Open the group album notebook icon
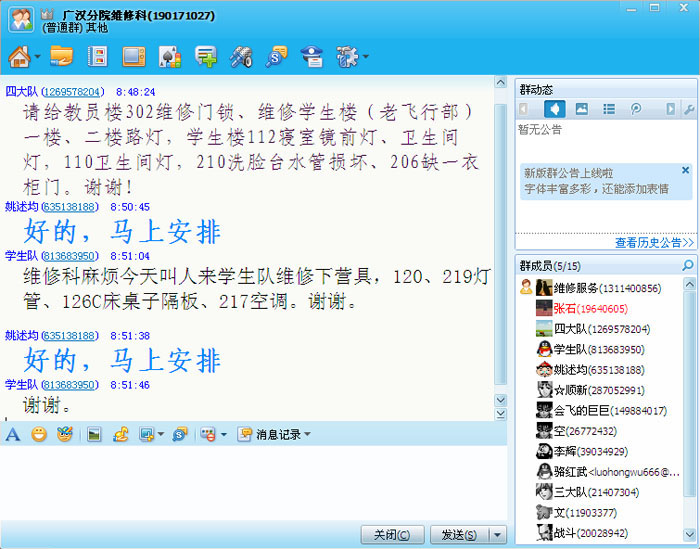This screenshot has width=700, height=549. (98, 57)
